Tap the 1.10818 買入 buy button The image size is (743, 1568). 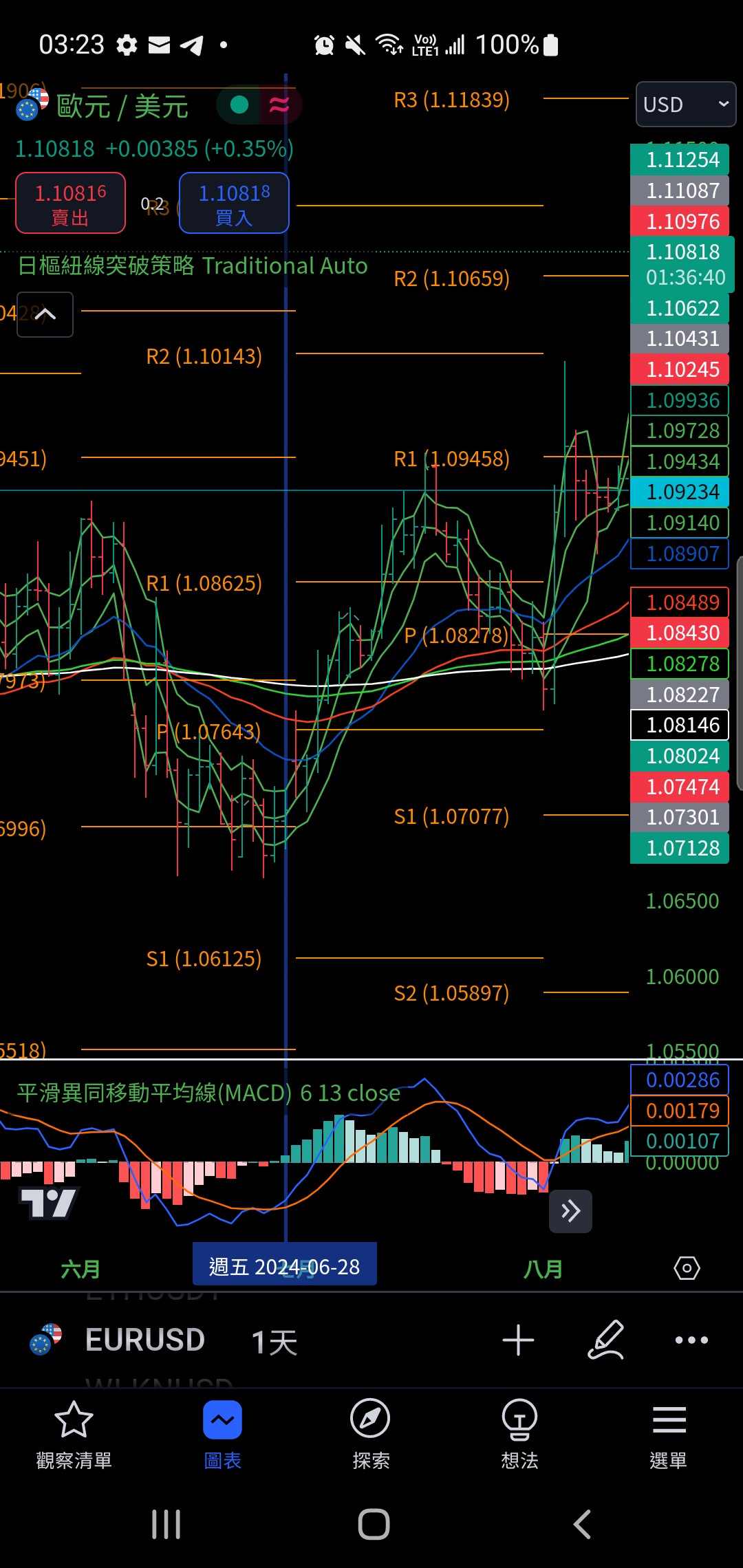(234, 203)
